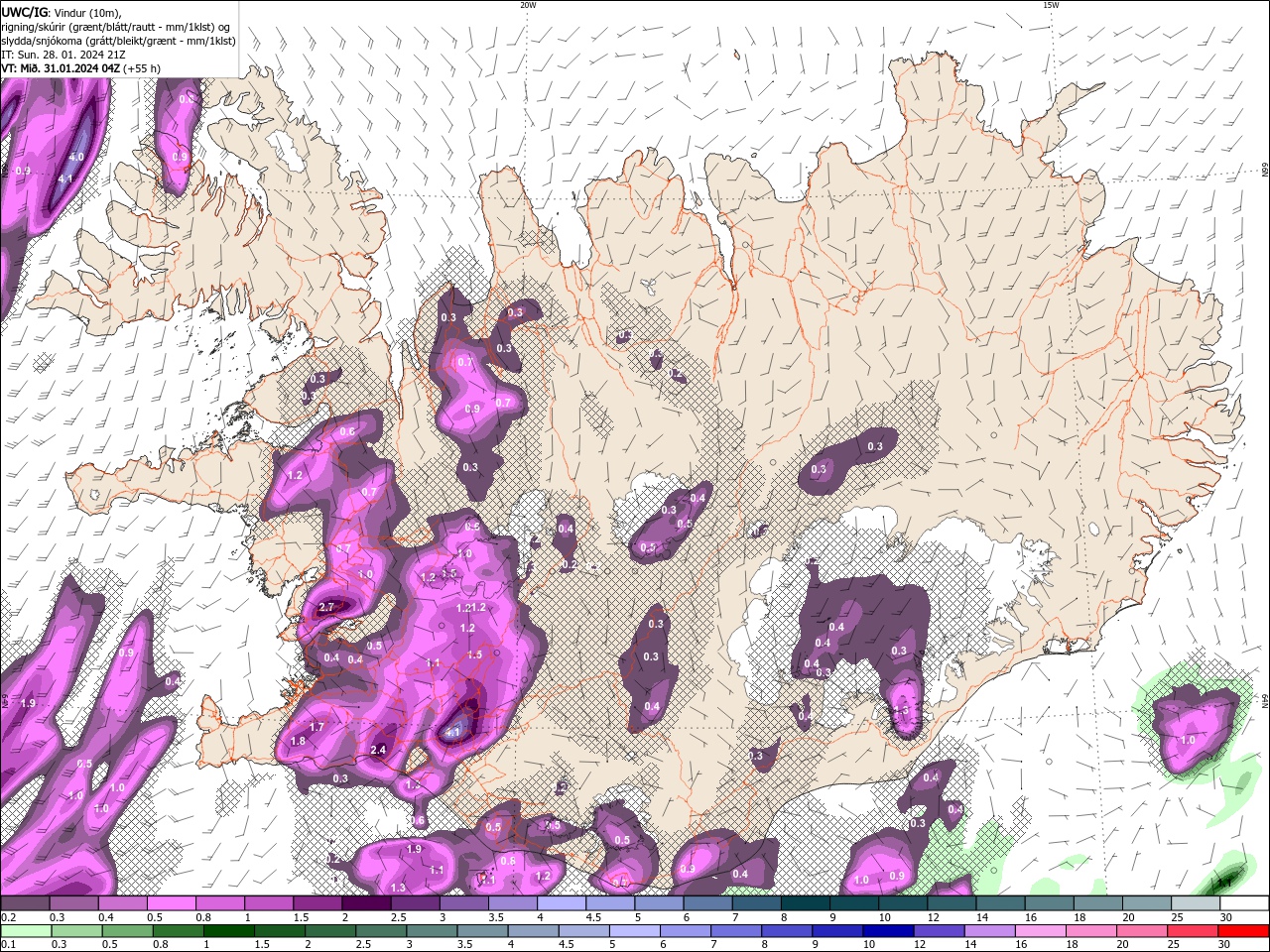Click the 1.0 value in southeast offshore patch

pyautogui.click(x=1188, y=740)
